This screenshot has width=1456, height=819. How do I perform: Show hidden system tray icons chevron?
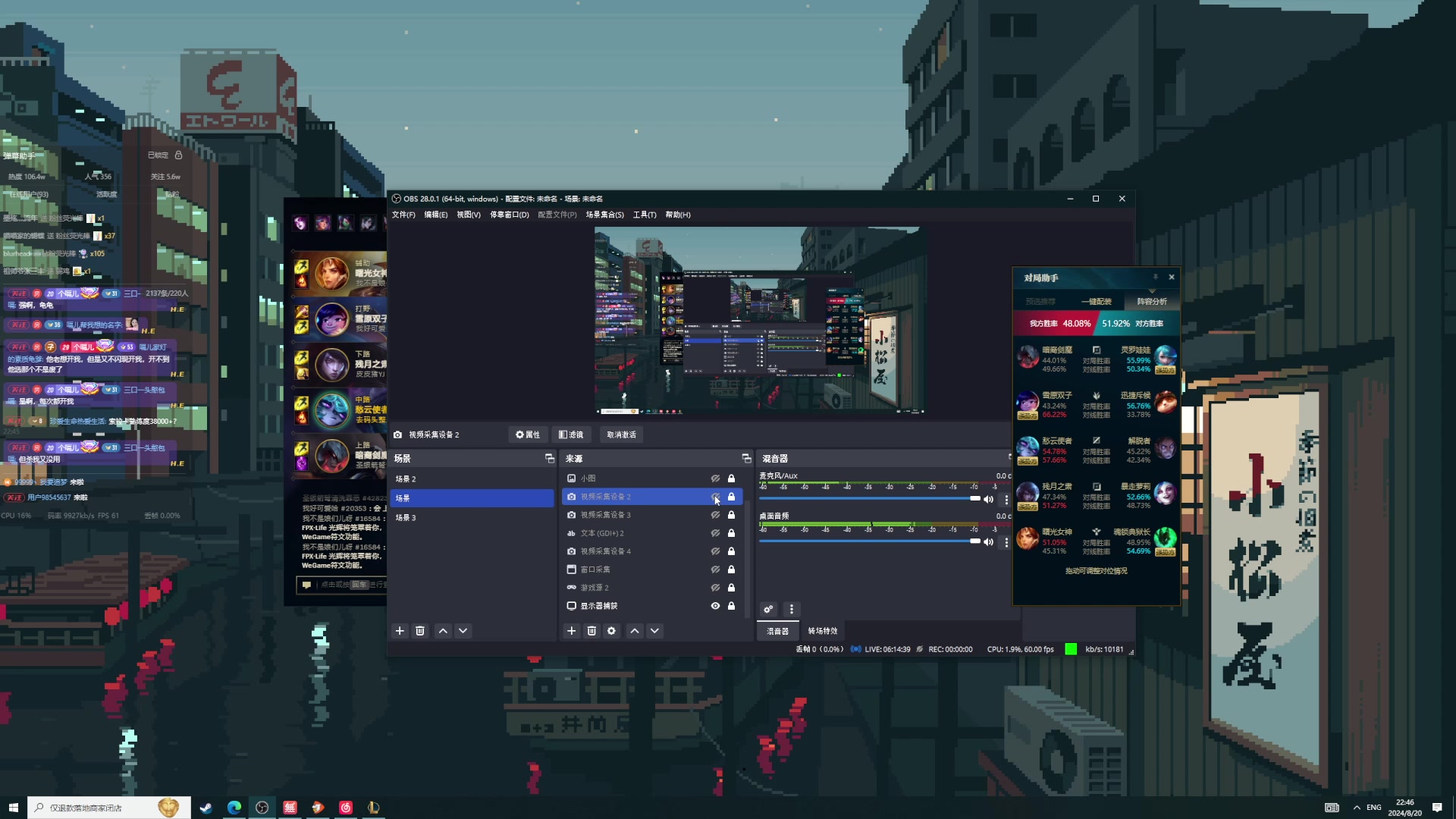tap(1357, 808)
